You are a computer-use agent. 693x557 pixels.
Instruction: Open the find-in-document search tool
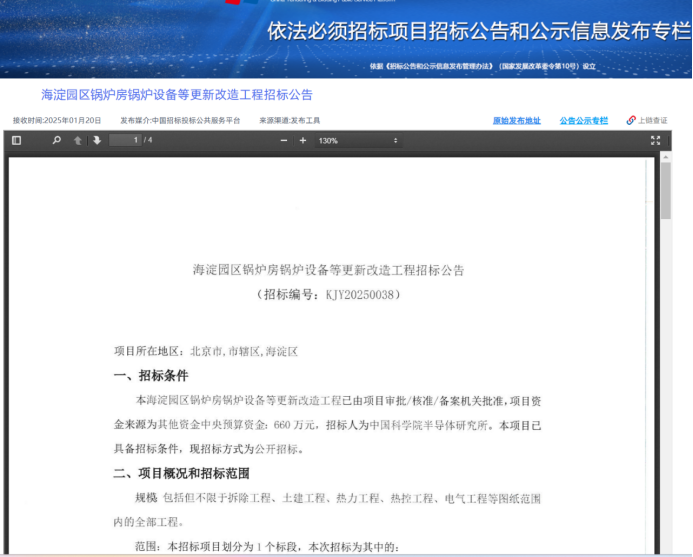point(57,141)
